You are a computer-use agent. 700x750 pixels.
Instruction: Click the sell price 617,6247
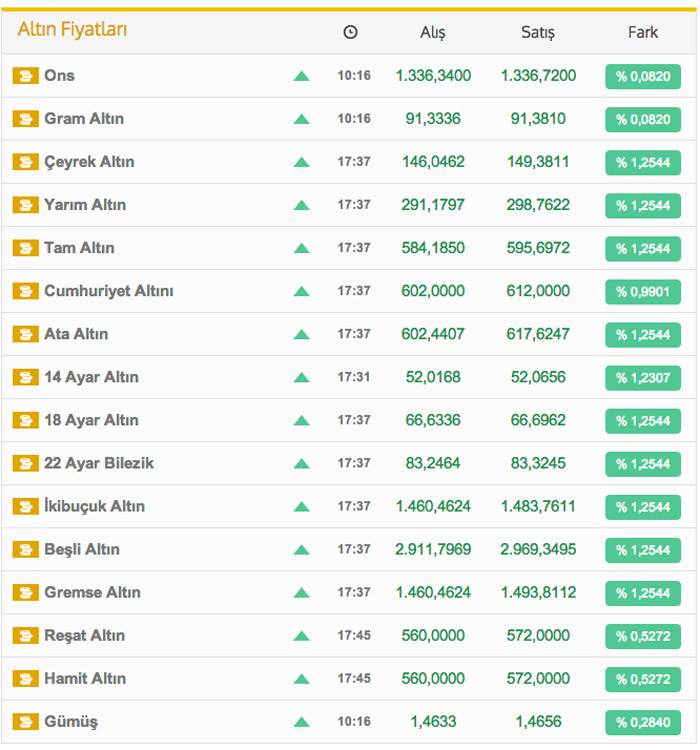point(538,334)
